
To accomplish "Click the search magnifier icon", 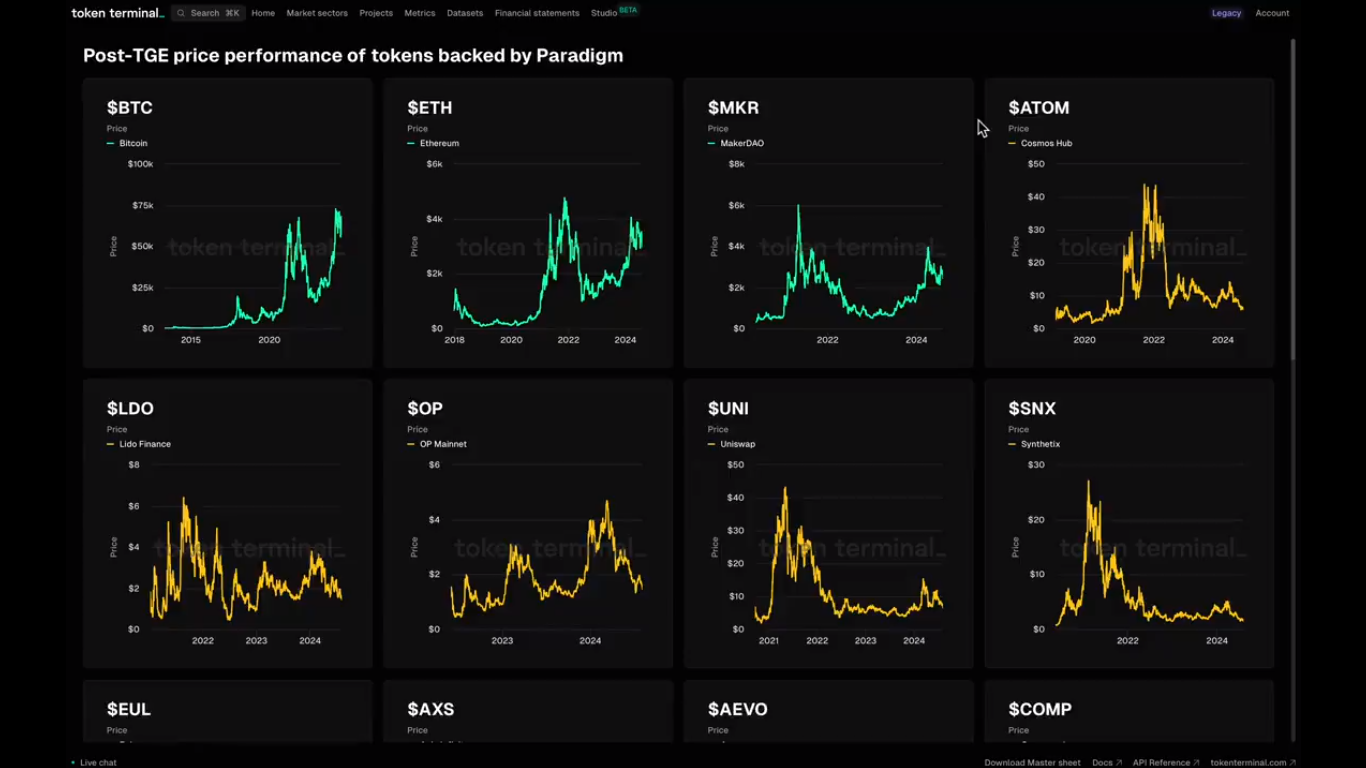I will pos(181,13).
